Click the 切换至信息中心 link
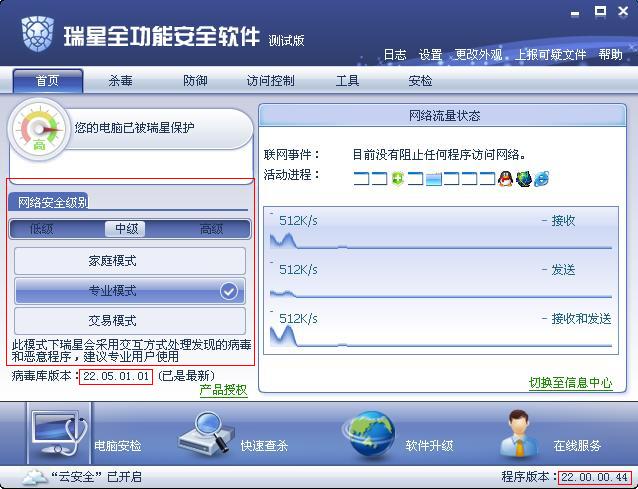 [571, 383]
